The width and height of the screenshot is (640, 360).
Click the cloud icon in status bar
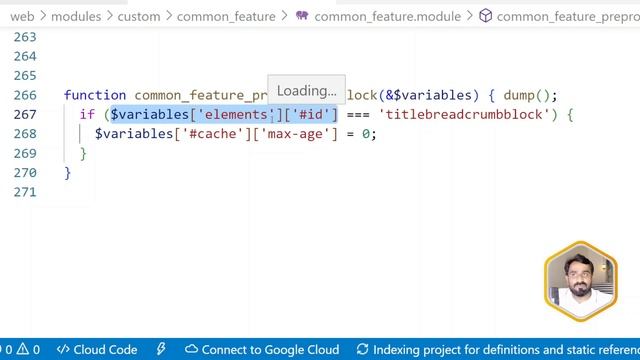[191, 349]
